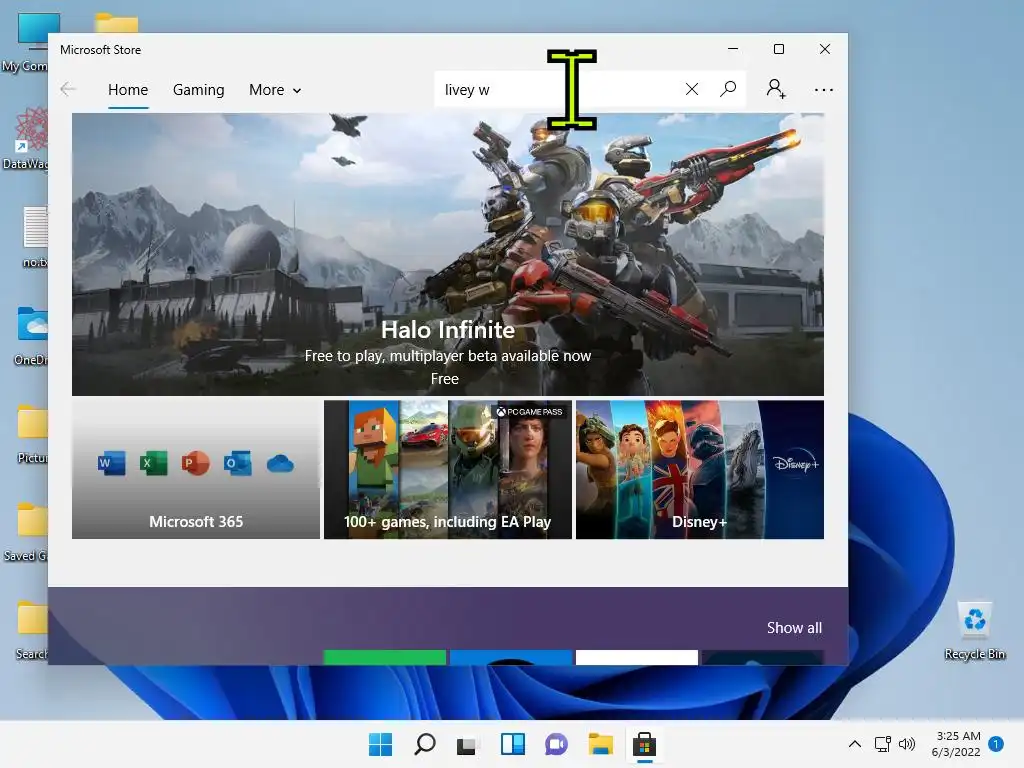This screenshot has width=1024, height=768.
Task: Switch to the Gaming tab
Action: tap(199, 89)
